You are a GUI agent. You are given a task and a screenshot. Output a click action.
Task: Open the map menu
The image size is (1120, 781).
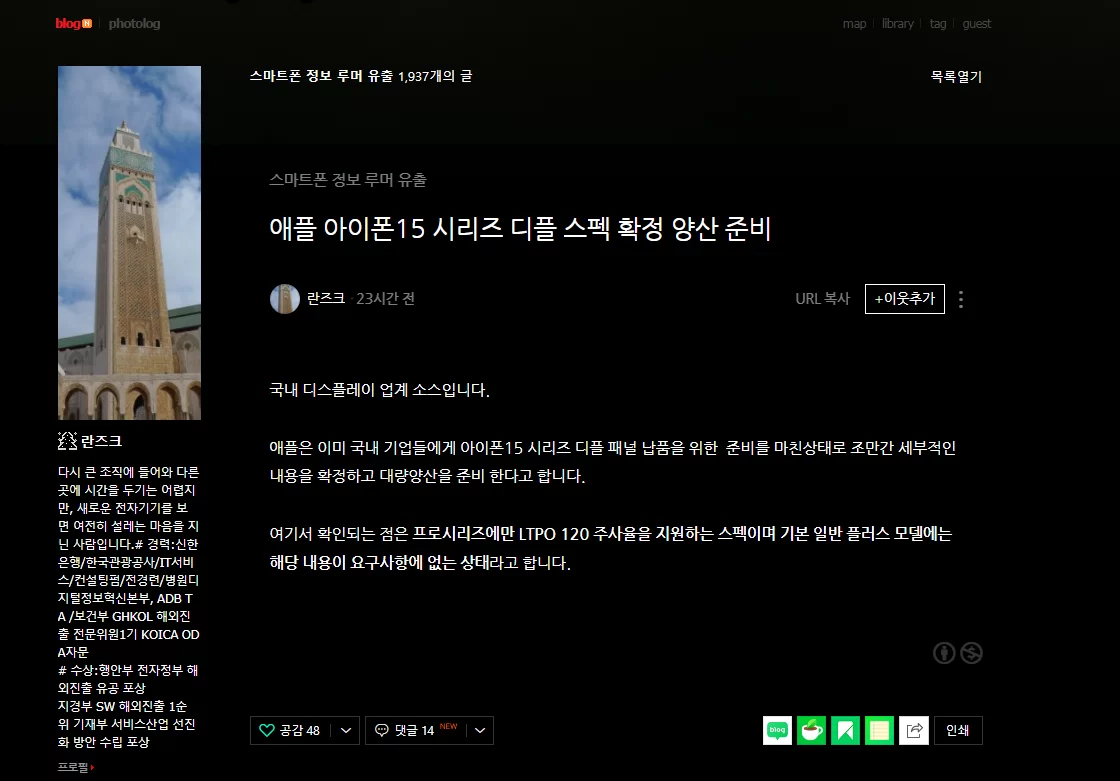(854, 24)
